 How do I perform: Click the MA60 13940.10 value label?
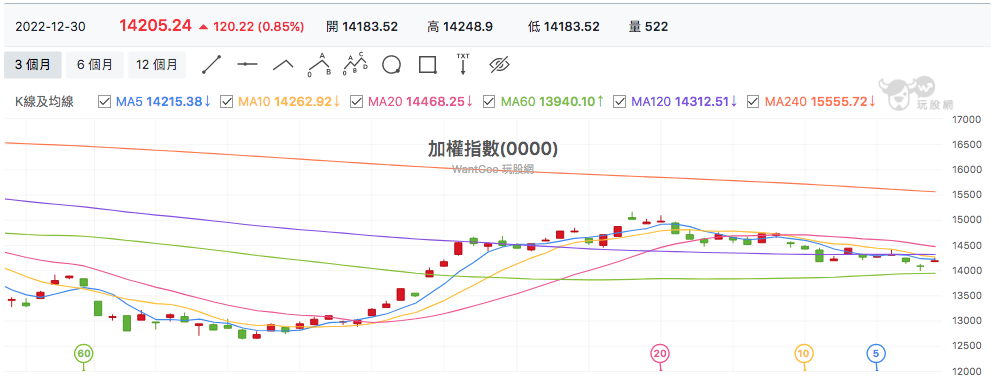coord(552,101)
